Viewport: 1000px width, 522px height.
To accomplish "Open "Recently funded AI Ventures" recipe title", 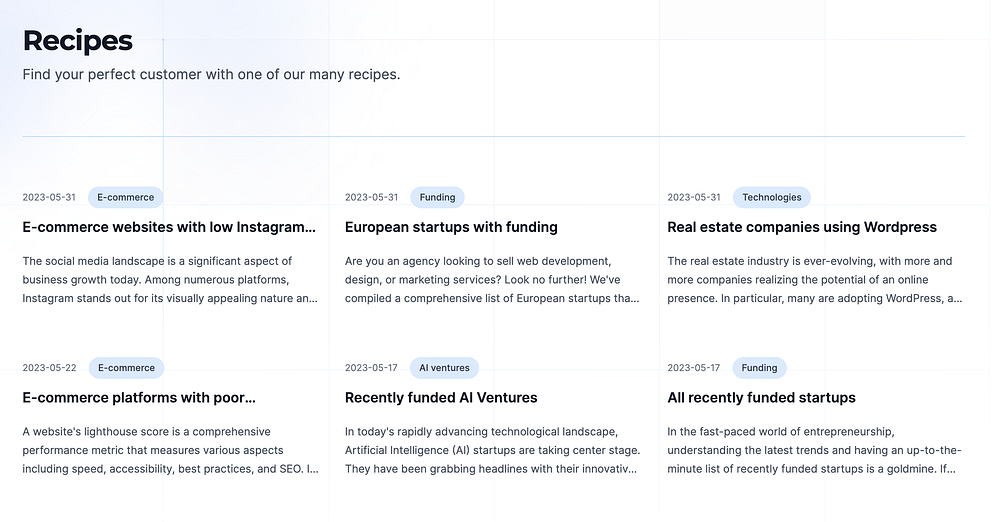I will click(x=441, y=398).
